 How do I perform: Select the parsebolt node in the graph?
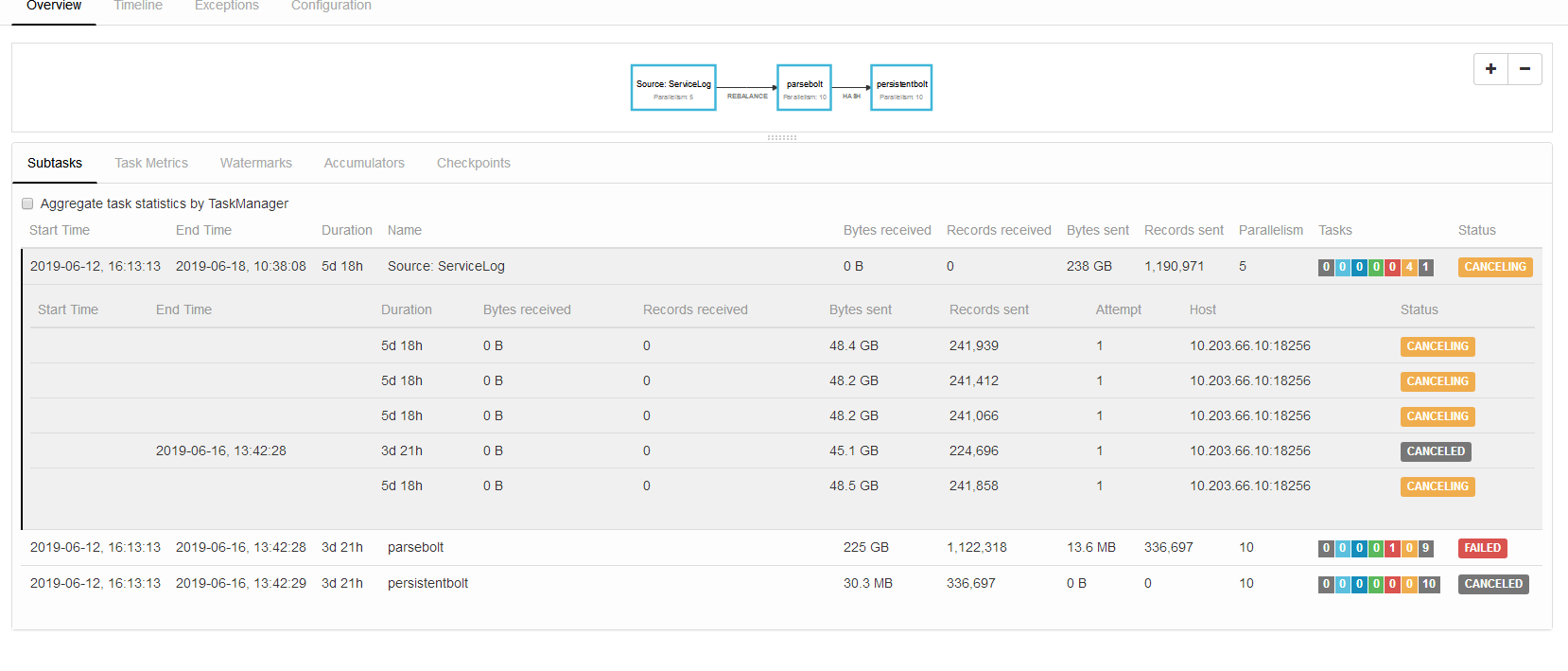804,87
